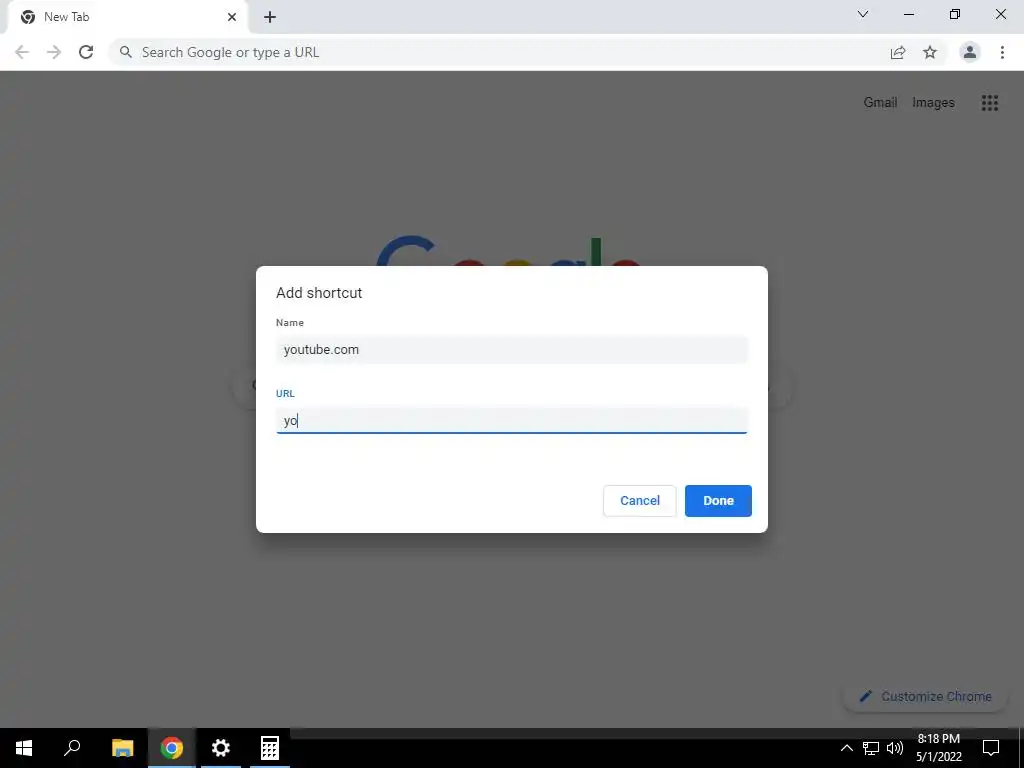Click the browser back arrow
The height and width of the screenshot is (768, 1024).
click(22, 52)
